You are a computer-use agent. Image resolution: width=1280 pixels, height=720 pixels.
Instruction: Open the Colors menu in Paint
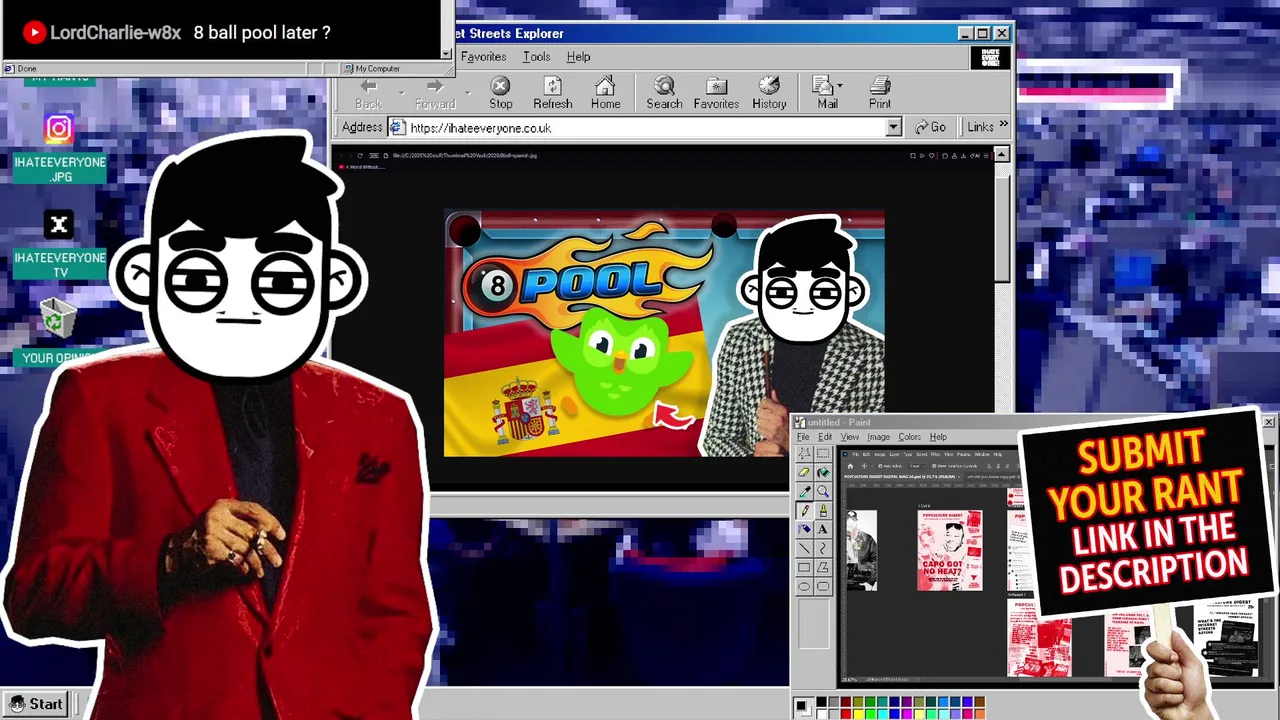(909, 437)
